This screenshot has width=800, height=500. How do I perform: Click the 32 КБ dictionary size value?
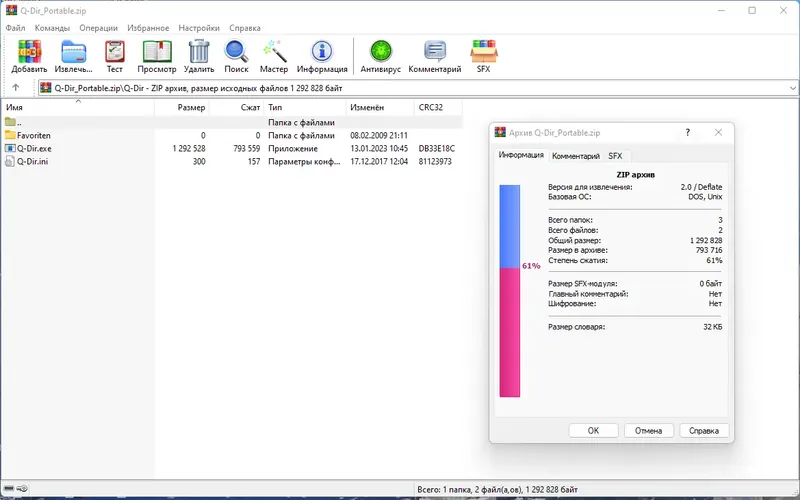pyautogui.click(x=713, y=327)
